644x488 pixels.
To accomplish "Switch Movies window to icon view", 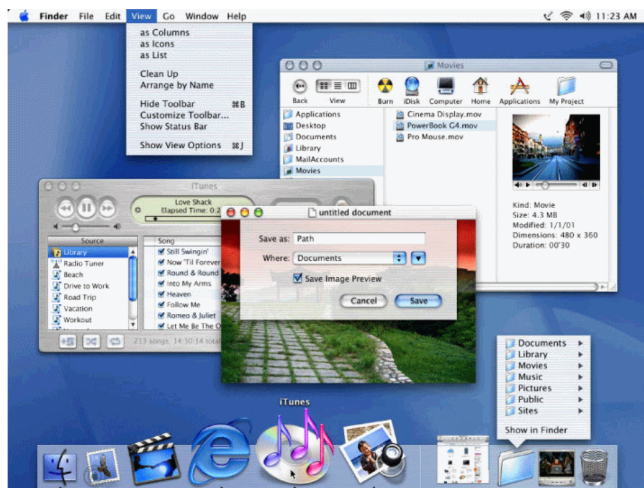I will pos(324,86).
